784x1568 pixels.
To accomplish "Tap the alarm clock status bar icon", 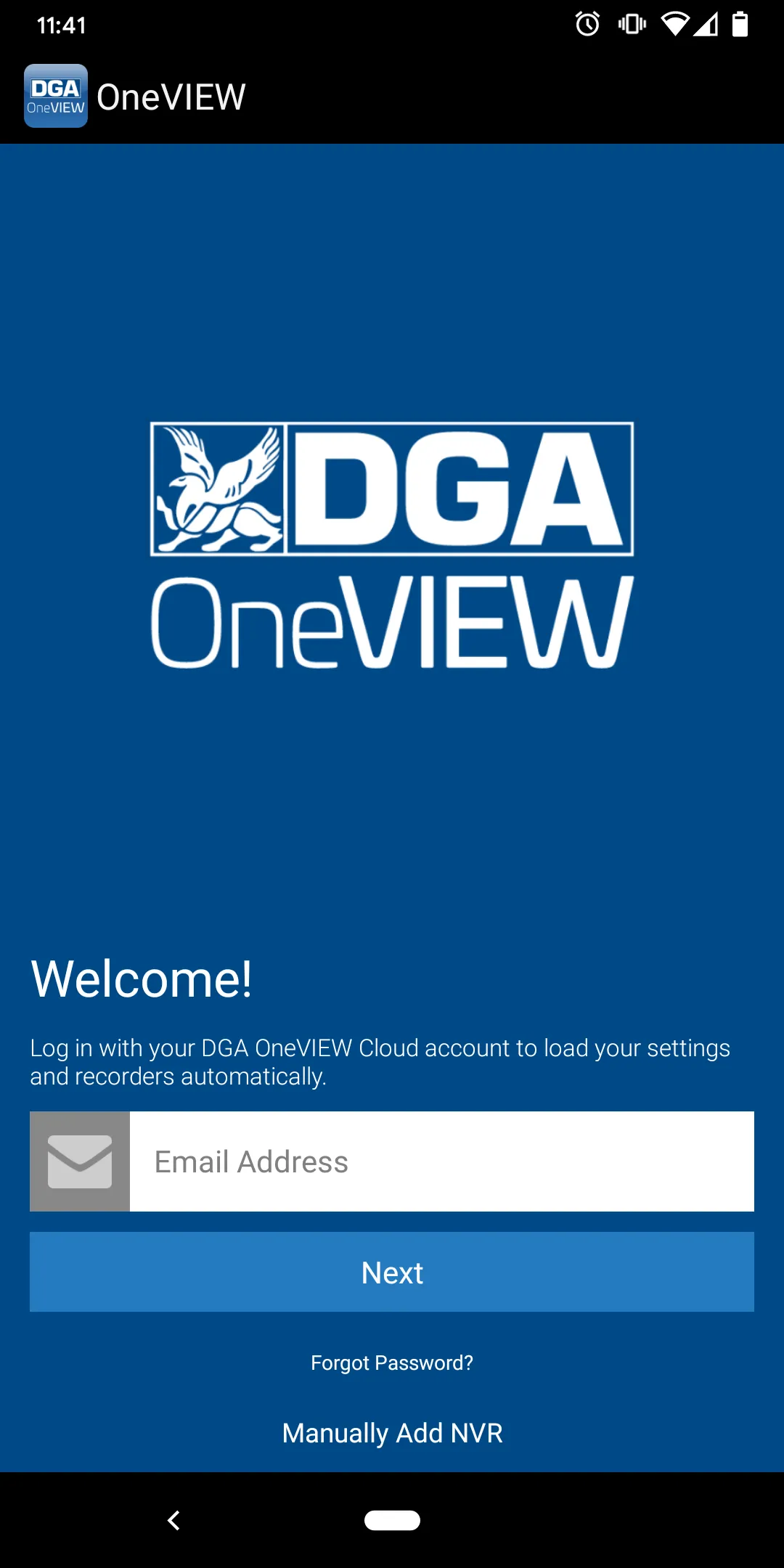I will [587, 25].
